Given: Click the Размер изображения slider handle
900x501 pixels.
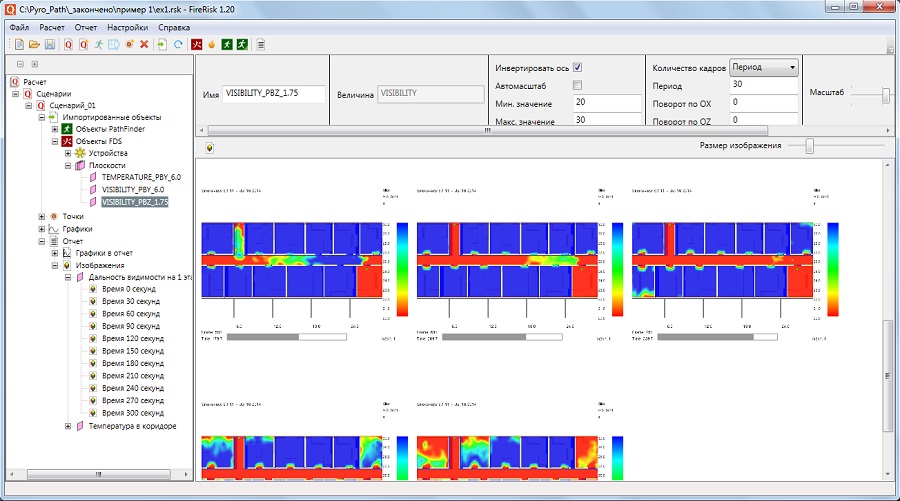Looking at the screenshot, I should (809, 146).
